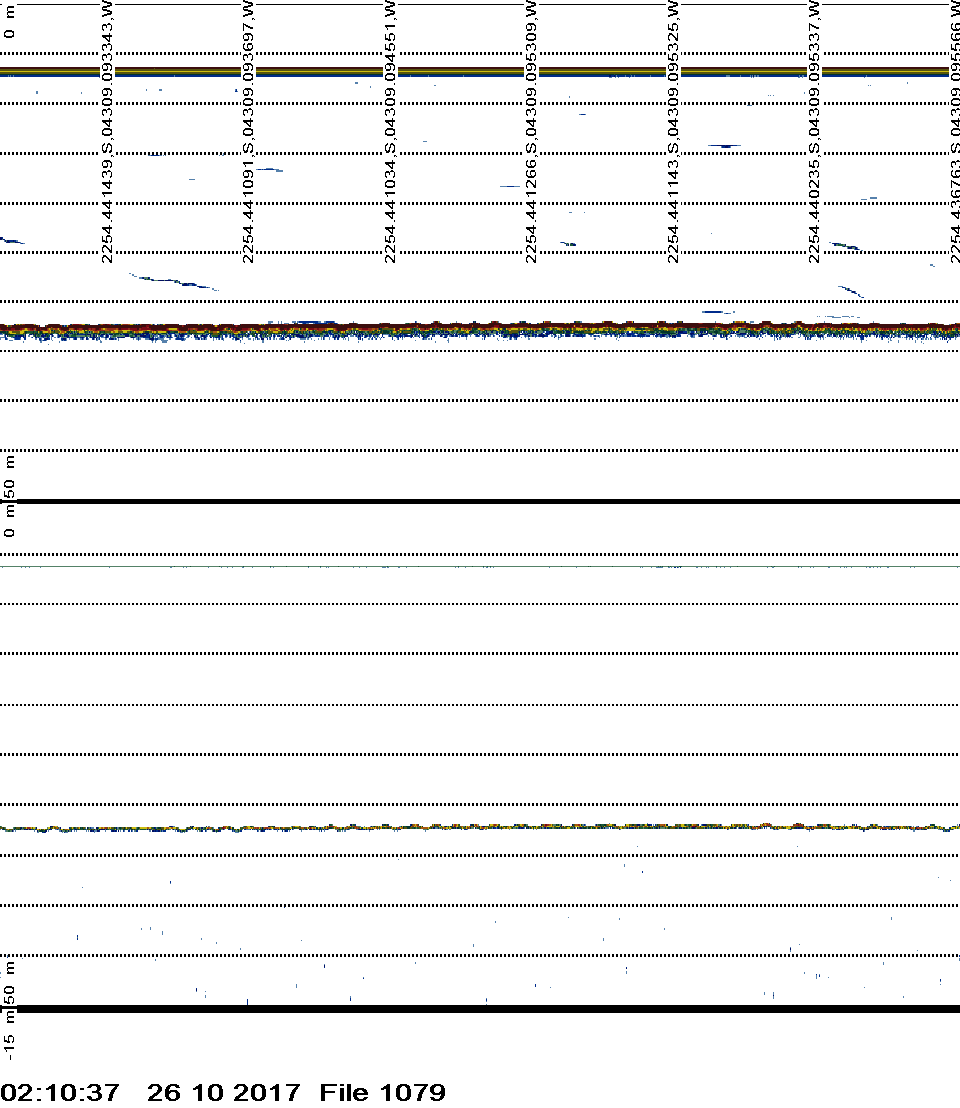This screenshot has width=960, height=1108.
Task: Click the thin green surface line in lower echogram
Action: (480, 566)
